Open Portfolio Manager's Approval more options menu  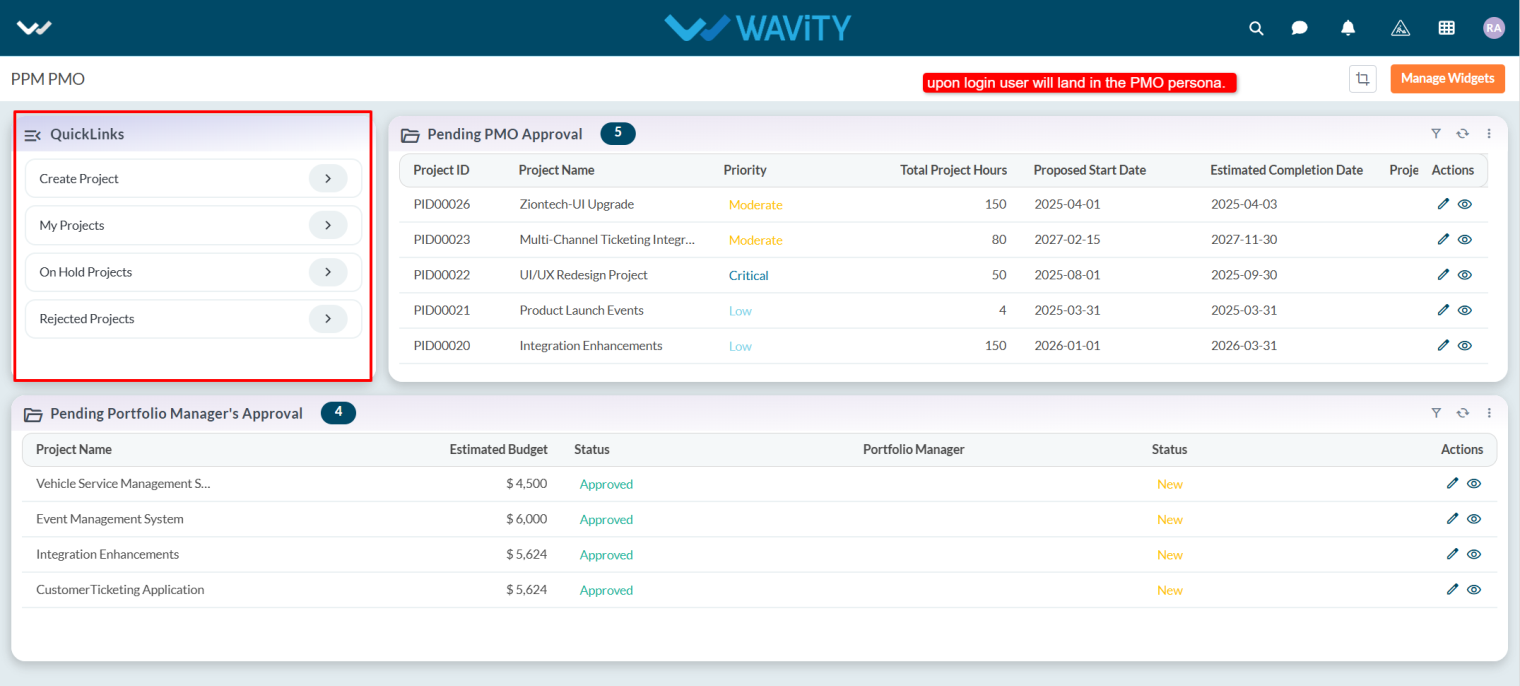pyautogui.click(x=1489, y=412)
